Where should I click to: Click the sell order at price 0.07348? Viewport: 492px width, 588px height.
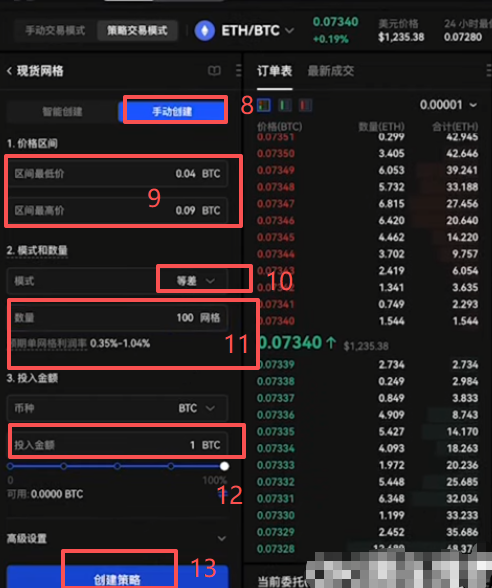point(368,187)
